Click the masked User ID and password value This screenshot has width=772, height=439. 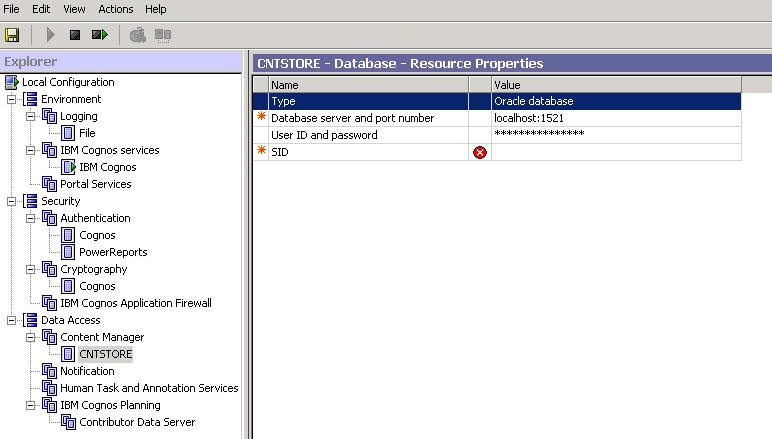point(616,135)
